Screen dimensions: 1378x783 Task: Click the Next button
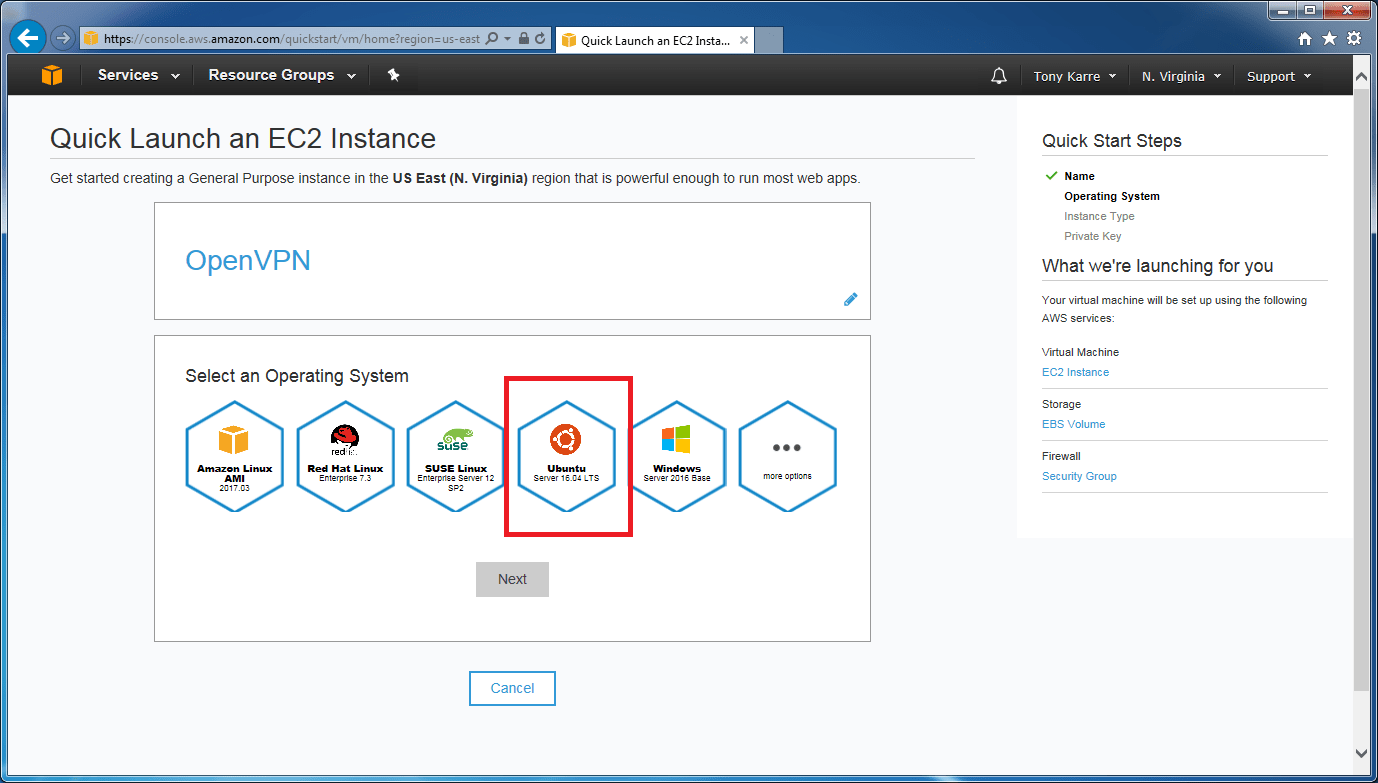tap(512, 579)
